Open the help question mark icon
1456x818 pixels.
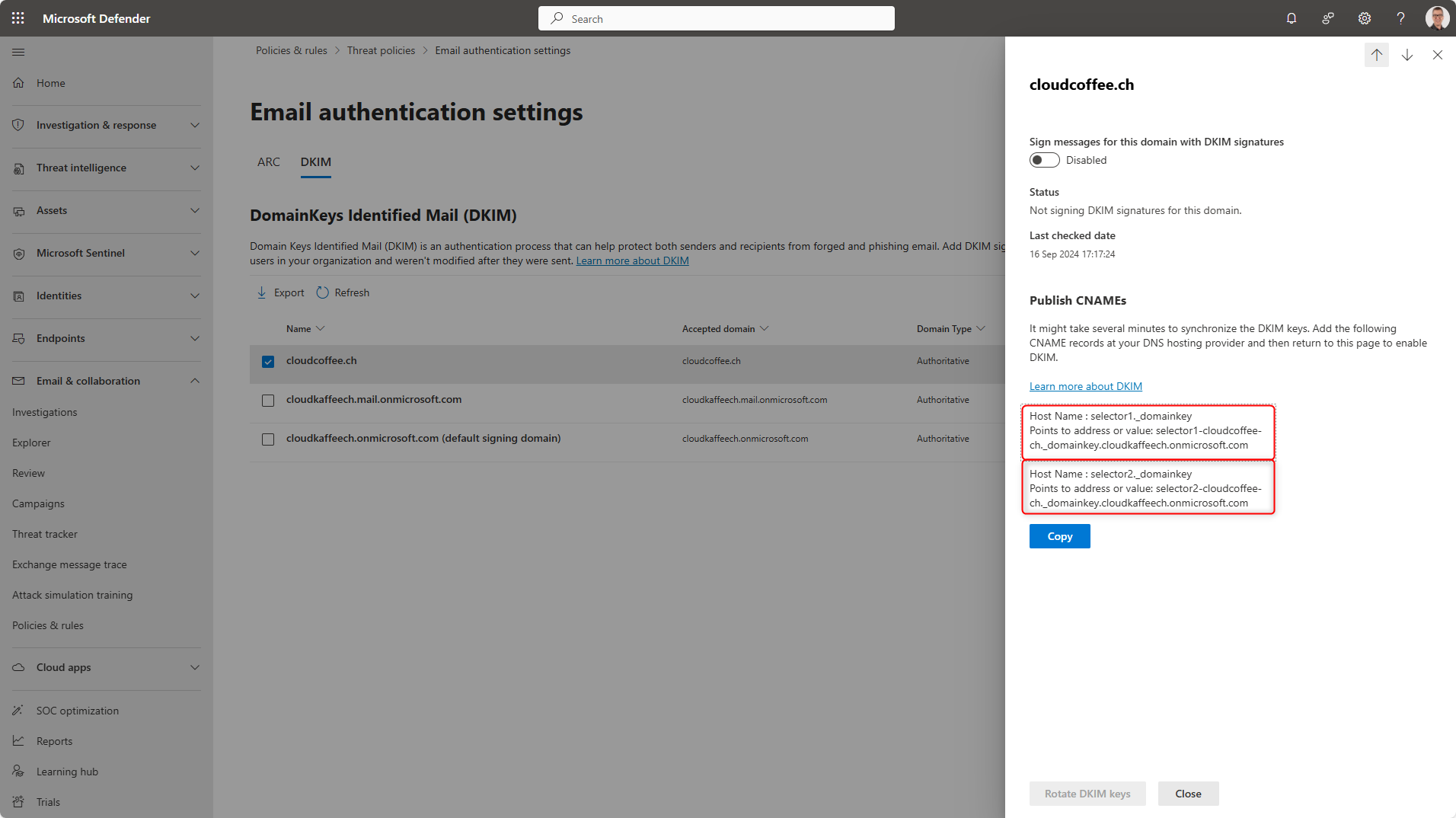click(1400, 18)
